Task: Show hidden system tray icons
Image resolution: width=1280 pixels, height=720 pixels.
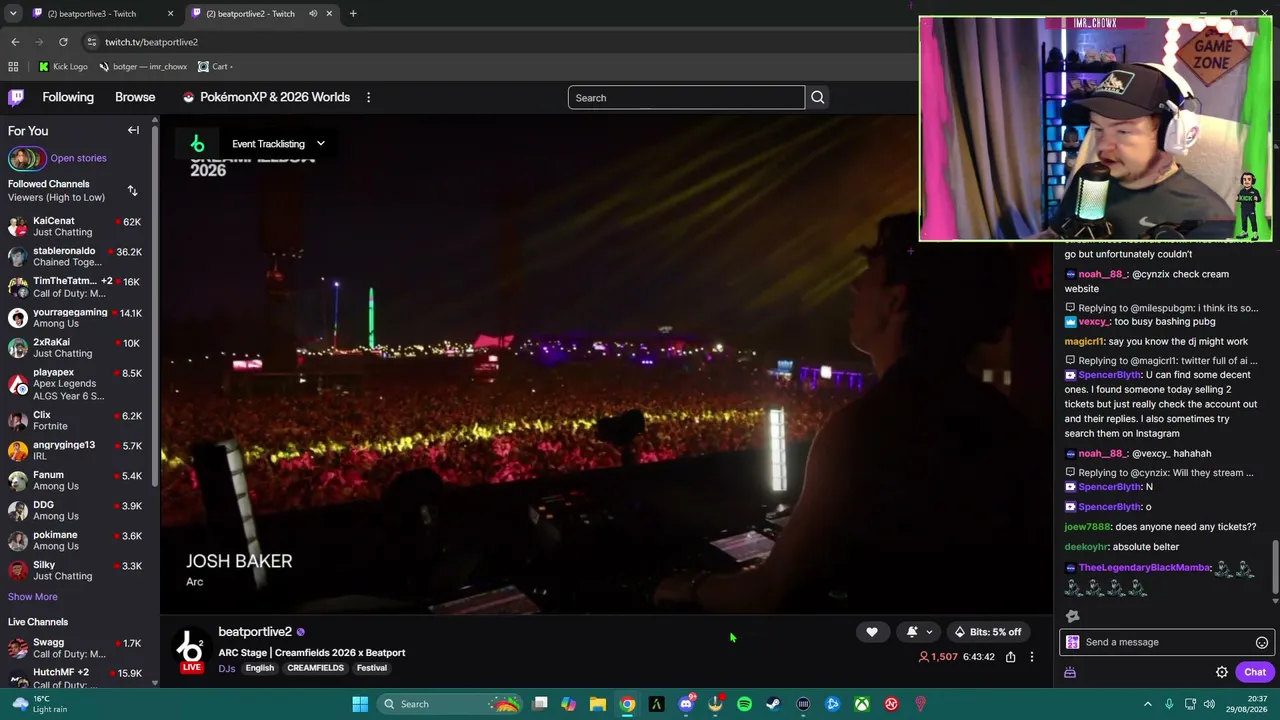Action: 1147,704
